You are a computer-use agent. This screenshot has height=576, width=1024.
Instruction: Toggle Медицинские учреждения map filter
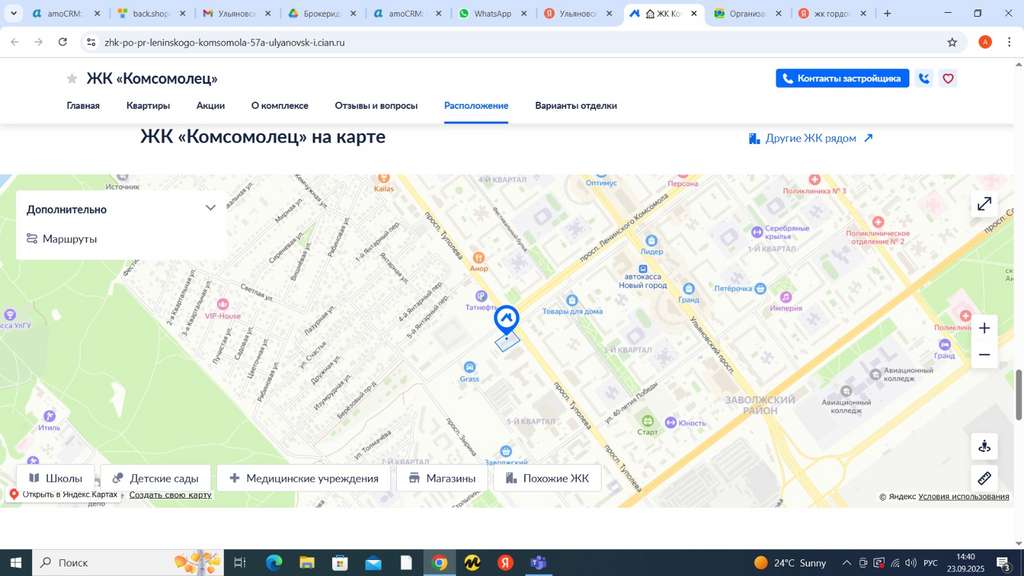point(303,478)
